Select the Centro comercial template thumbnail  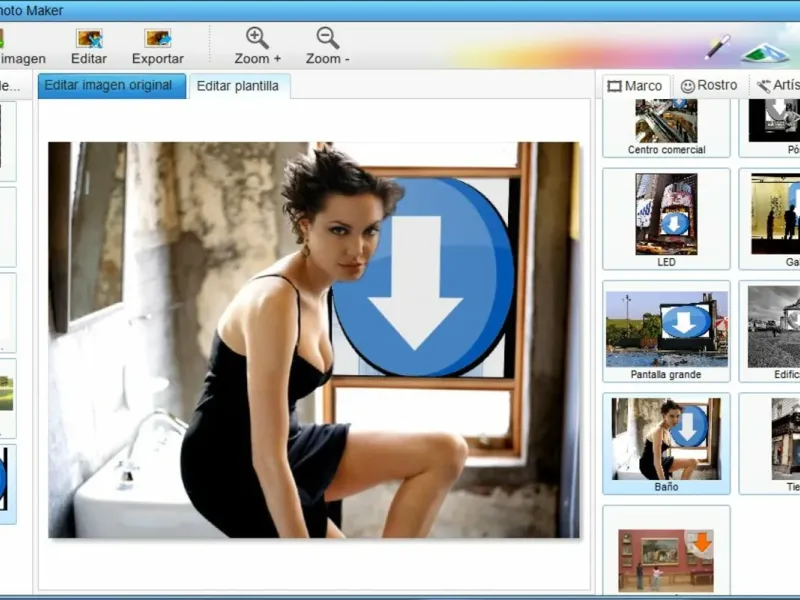pos(666,121)
